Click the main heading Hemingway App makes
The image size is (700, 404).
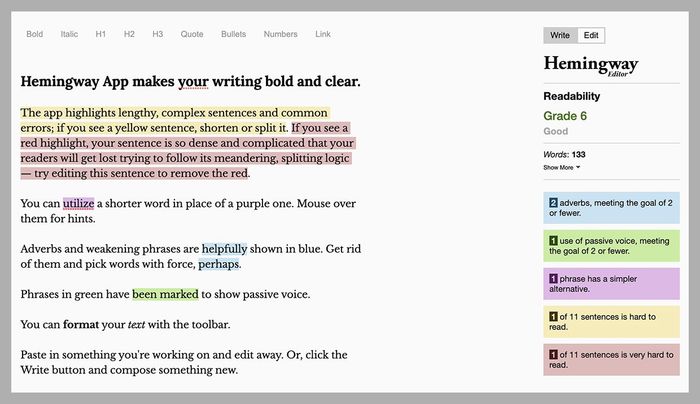click(190, 82)
